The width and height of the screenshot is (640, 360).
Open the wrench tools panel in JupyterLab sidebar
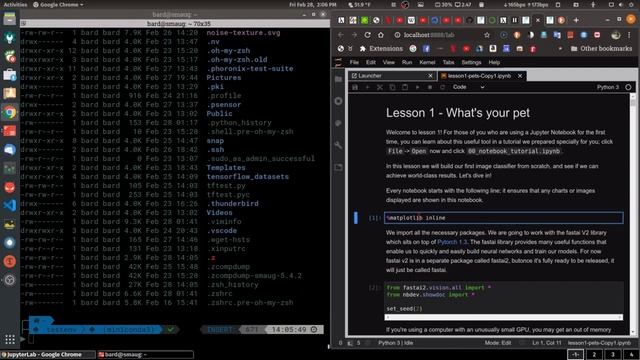point(338,145)
